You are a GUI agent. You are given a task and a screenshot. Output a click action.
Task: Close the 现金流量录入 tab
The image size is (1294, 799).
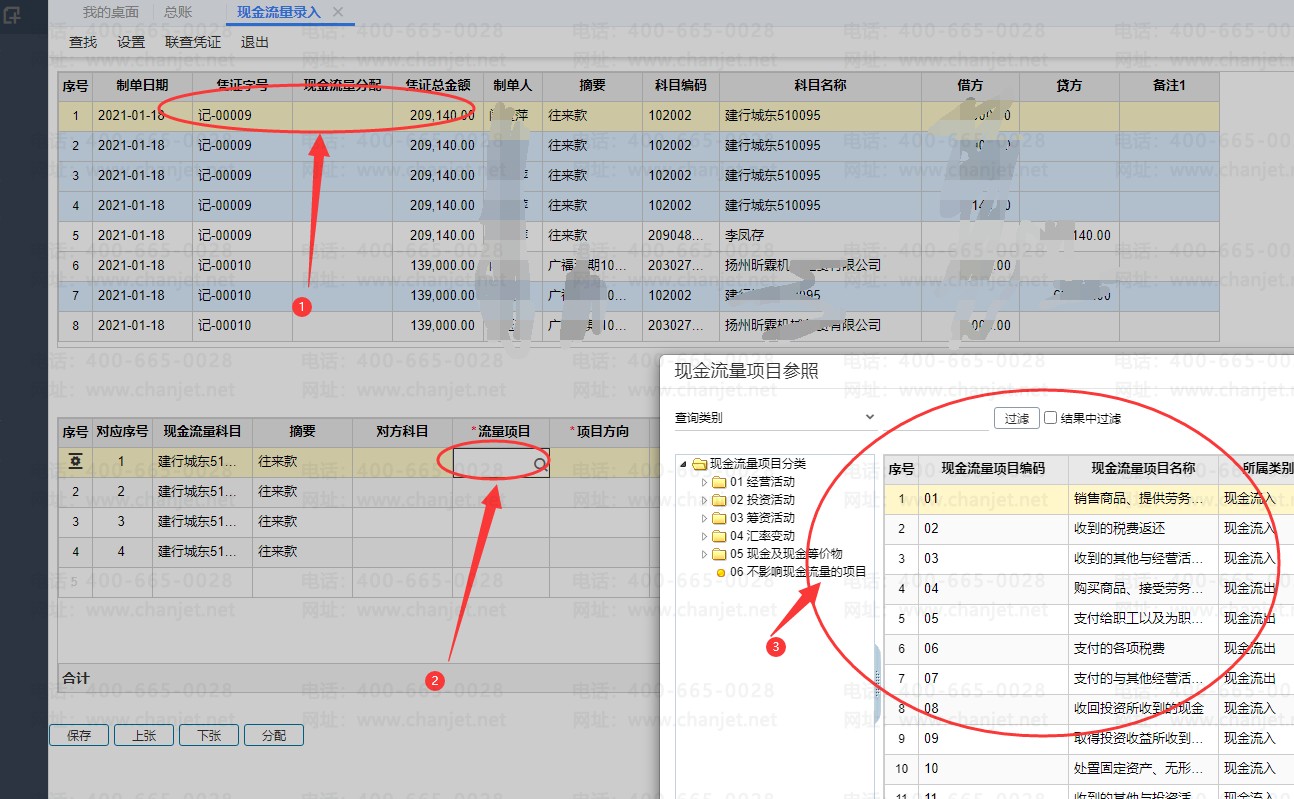tap(338, 12)
